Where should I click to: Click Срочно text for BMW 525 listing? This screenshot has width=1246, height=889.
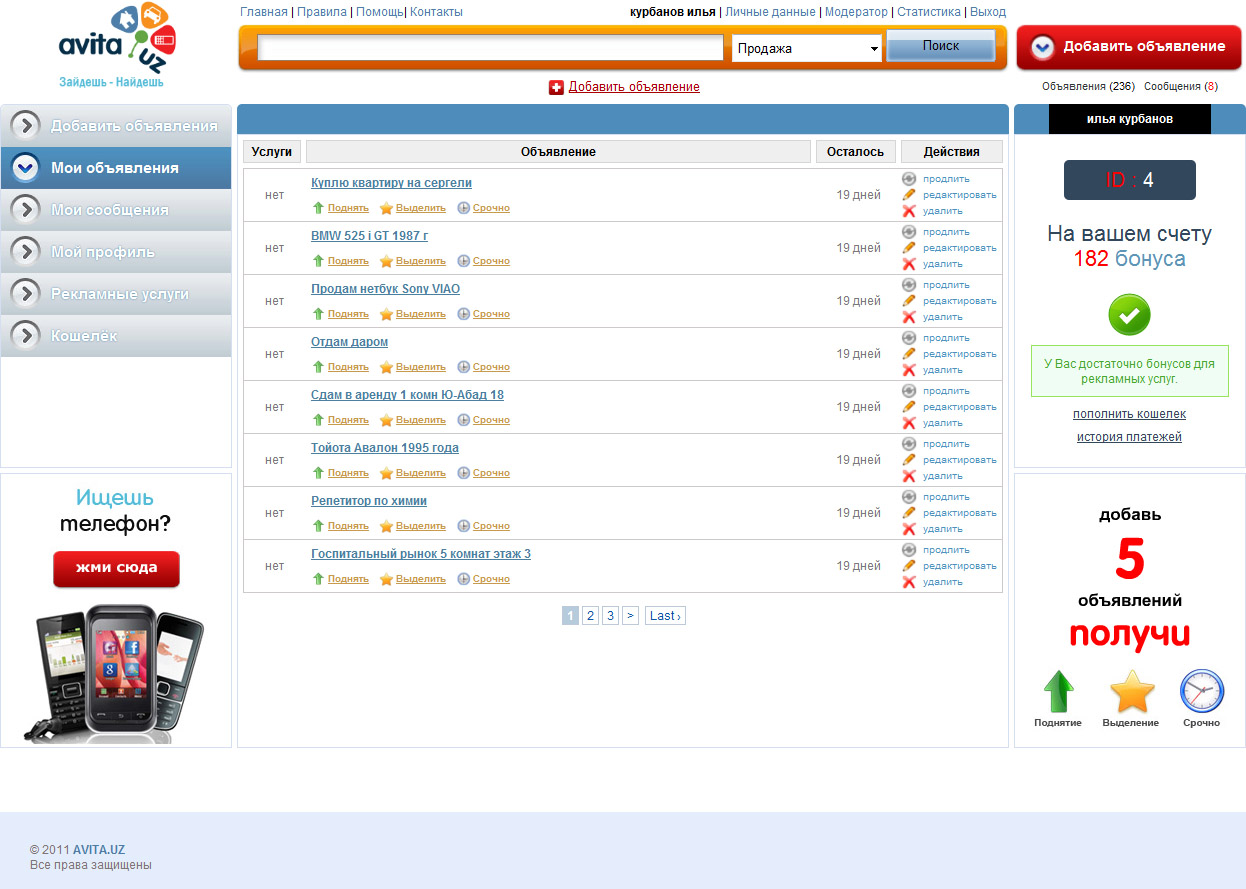coord(491,261)
